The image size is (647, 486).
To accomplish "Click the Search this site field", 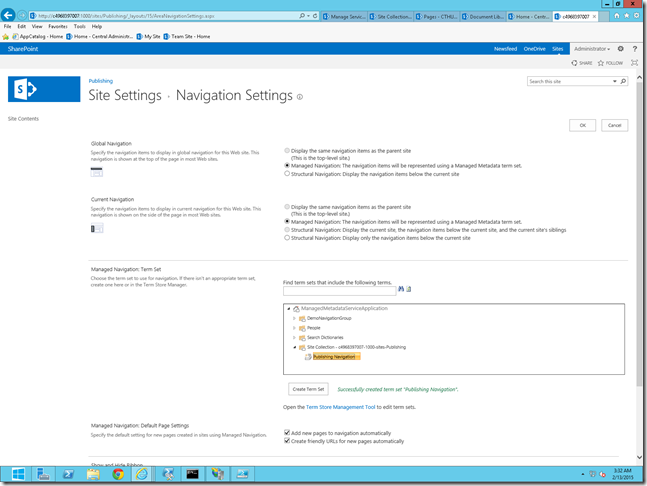I will (569, 81).
